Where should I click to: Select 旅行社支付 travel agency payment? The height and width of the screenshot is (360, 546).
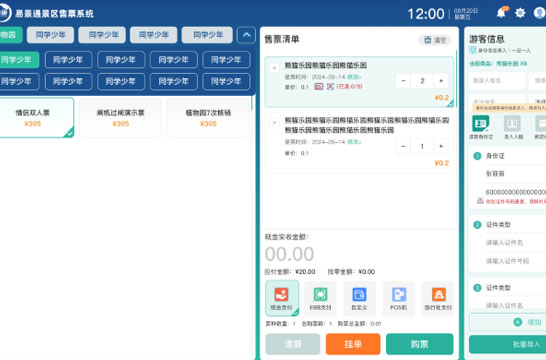click(438, 299)
